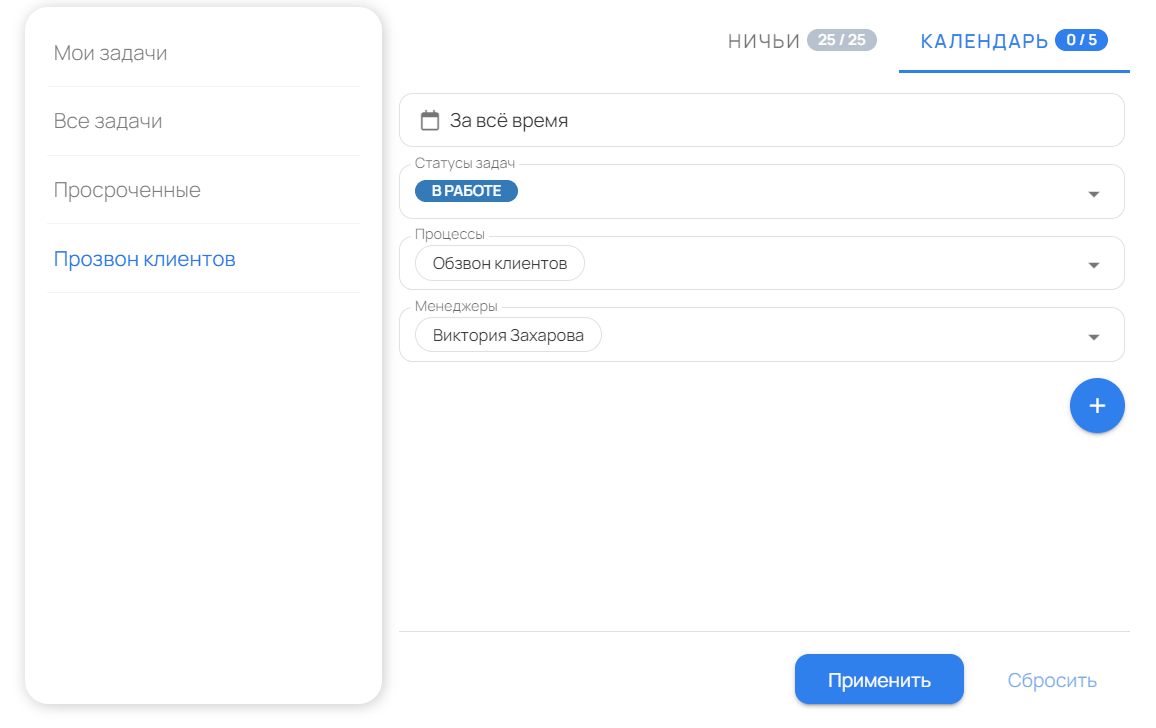The width and height of the screenshot is (1156, 728).
Task: Click the Обзвон клиентов process chip
Action: tap(500, 264)
